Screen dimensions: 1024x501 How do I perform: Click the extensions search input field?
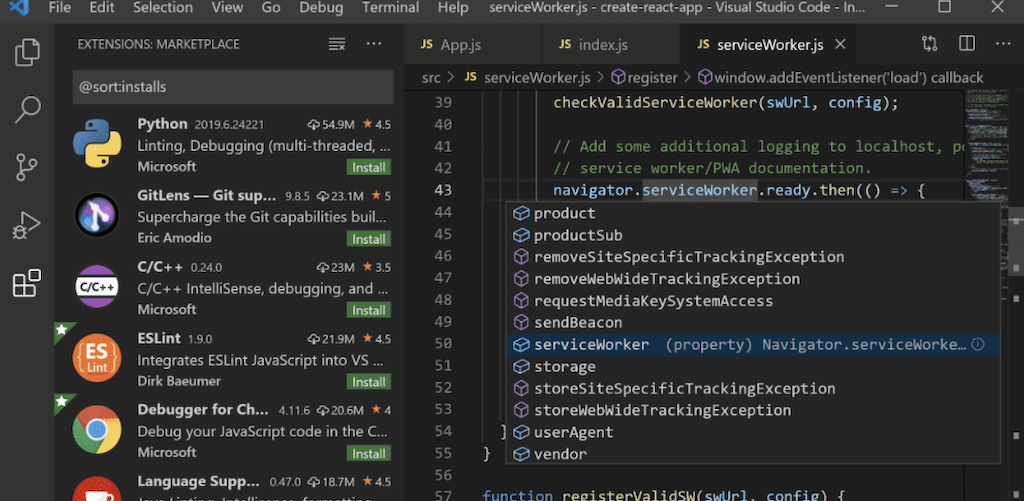click(233, 86)
